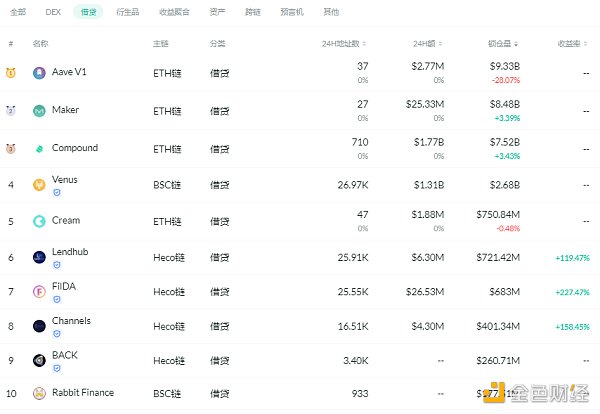Open the FilDA project link
600x414 pixels.
point(64,286)
